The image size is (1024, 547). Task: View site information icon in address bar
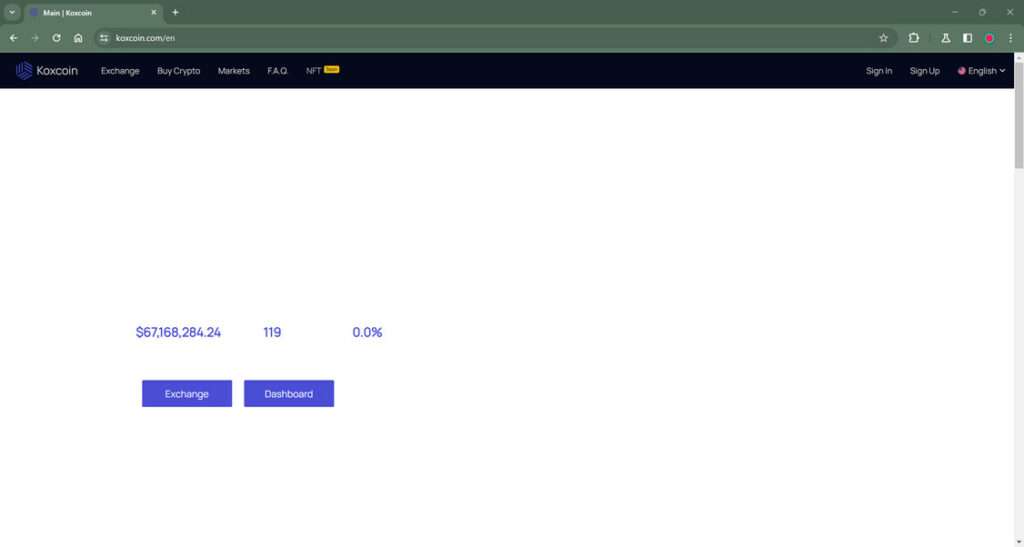coord(104,38)
